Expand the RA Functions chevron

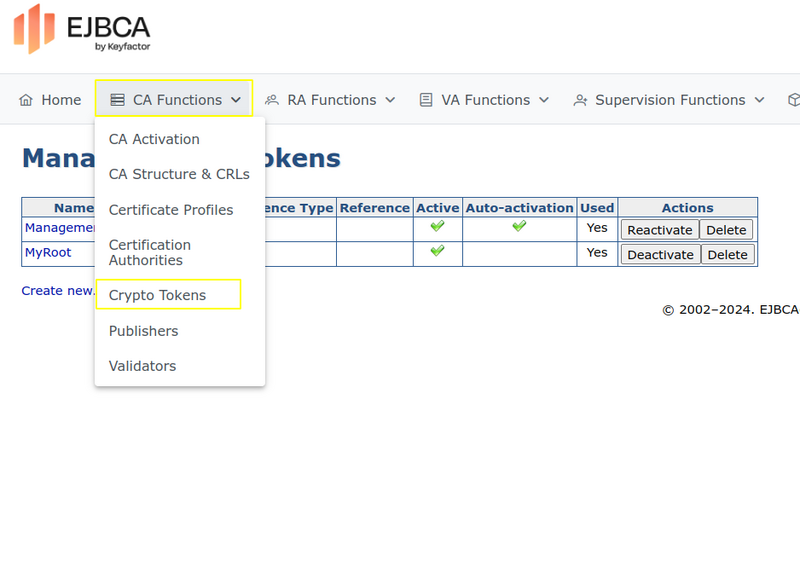coord(390,100)
